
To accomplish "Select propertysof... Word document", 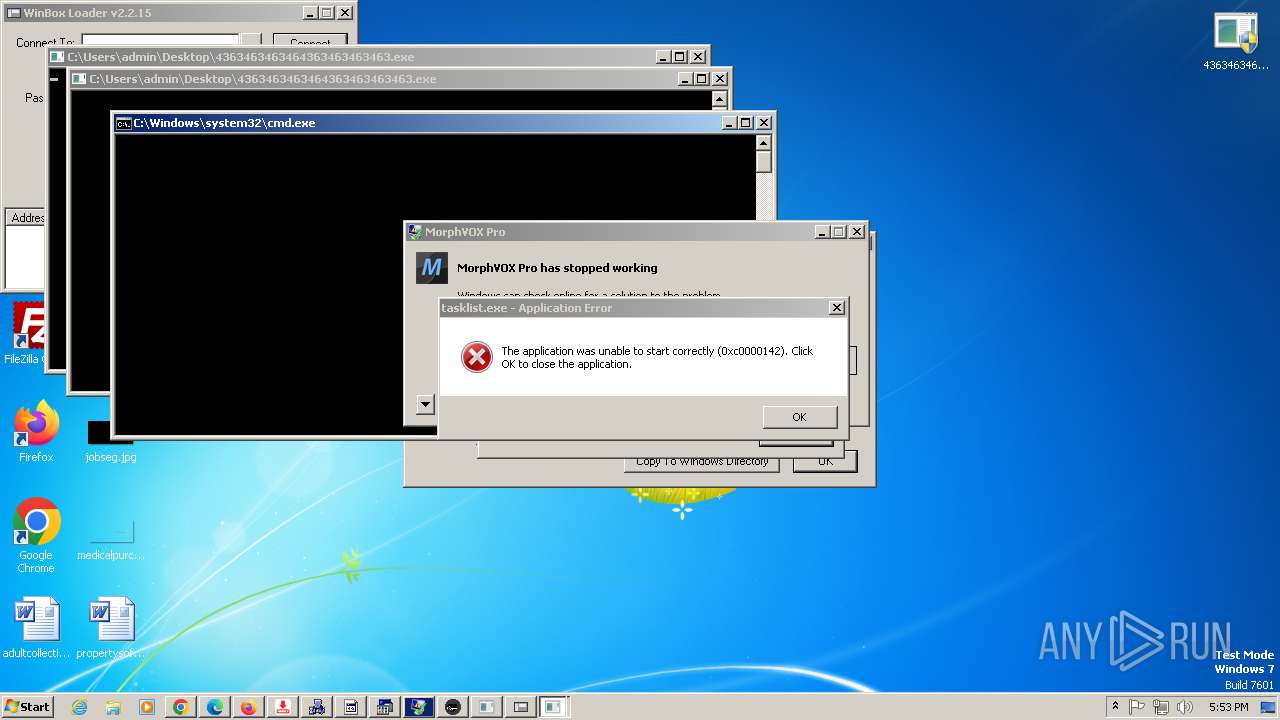I will [x=111, y=628].
